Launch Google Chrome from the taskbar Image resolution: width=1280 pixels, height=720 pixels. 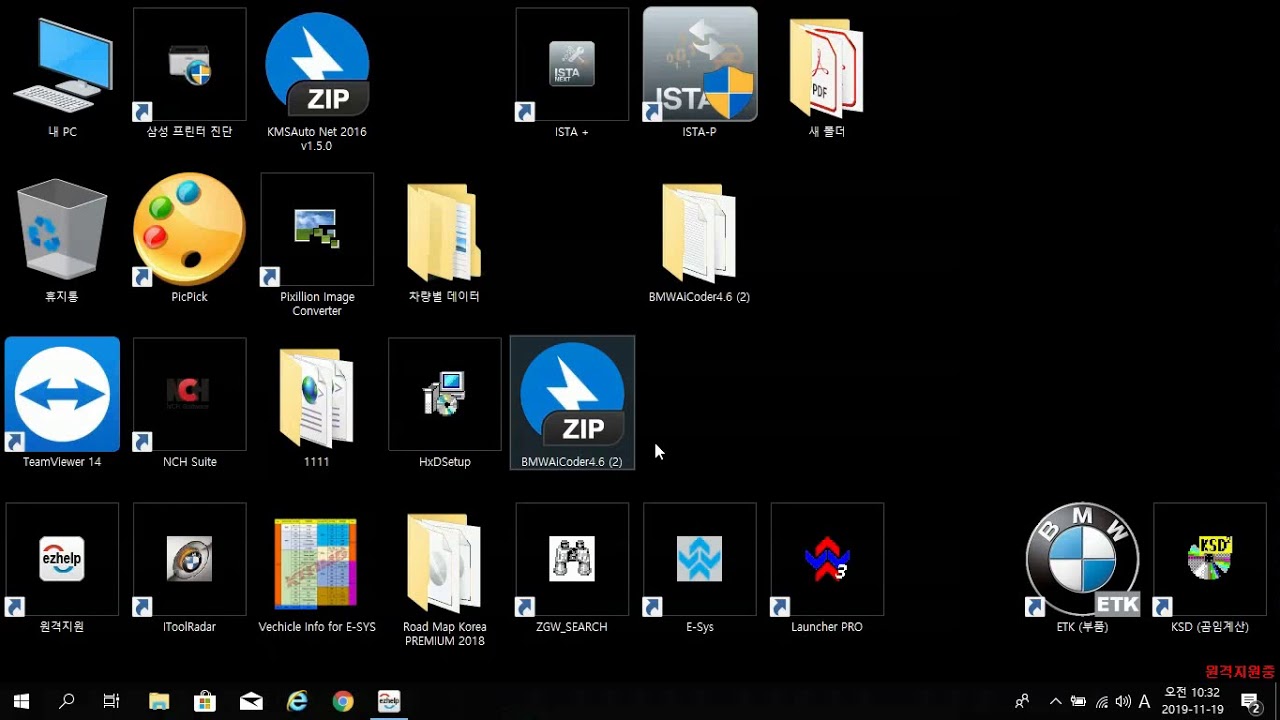(343, 701)
